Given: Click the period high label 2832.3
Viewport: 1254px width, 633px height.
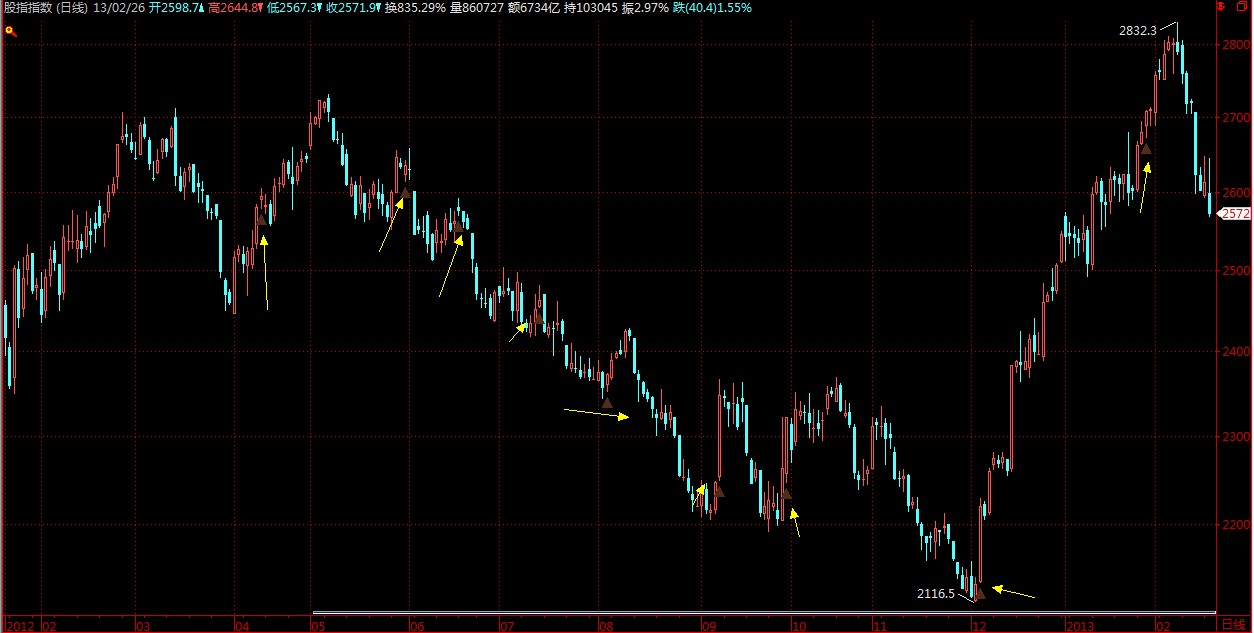Looking at the screenshot, I should pos(1138,31).
